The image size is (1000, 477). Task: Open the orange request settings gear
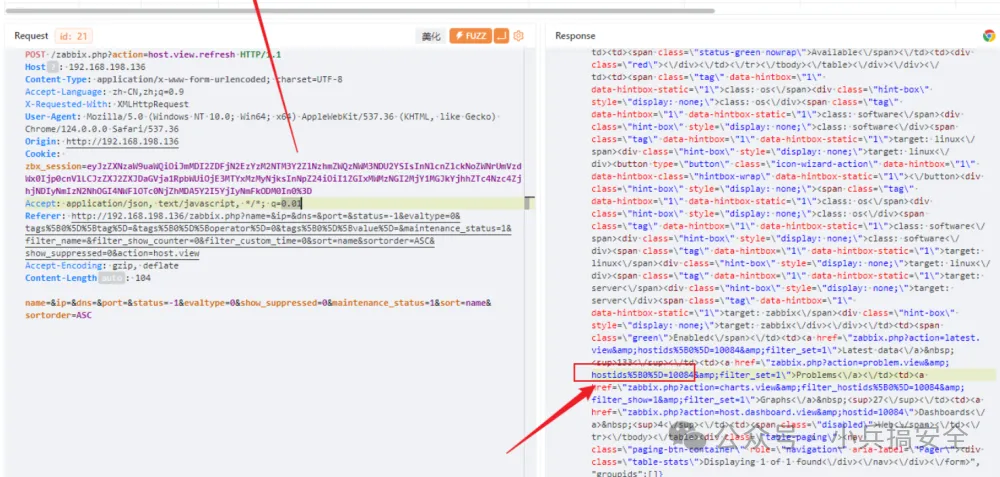pyautogui.click(x=519, y=36)
